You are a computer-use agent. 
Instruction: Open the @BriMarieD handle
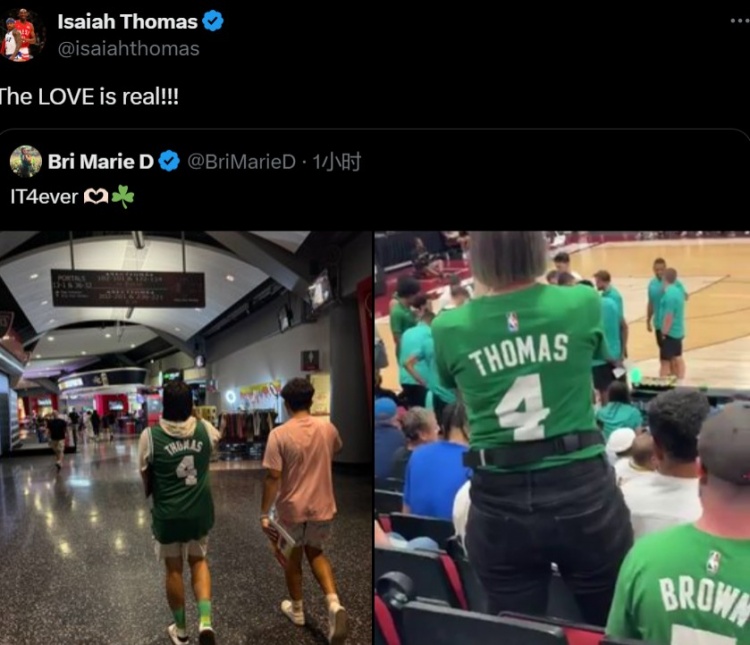242,162
